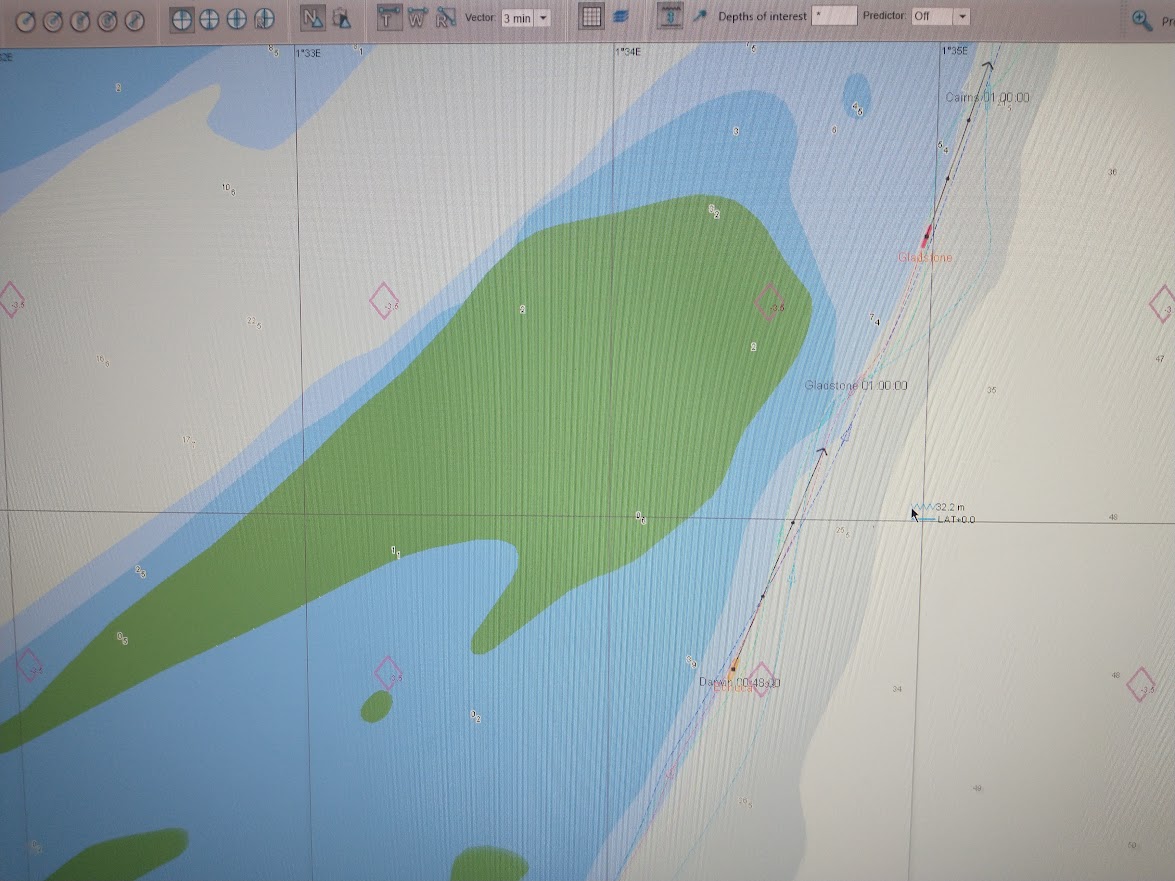Click the Cairns 01:00:00 waypoint label
The width and height of the screenshot is (1175, 881).
pyautogui.click(x=987, y=98)
